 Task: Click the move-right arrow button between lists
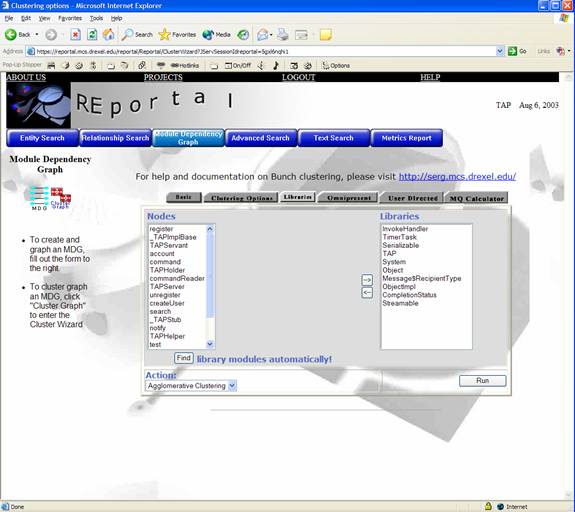pos(367,280)
